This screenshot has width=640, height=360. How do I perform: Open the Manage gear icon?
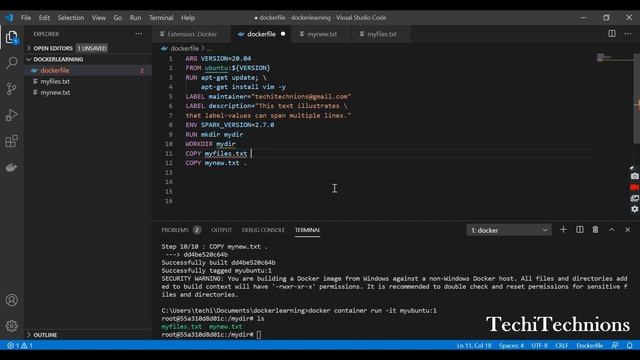(11, 326)
